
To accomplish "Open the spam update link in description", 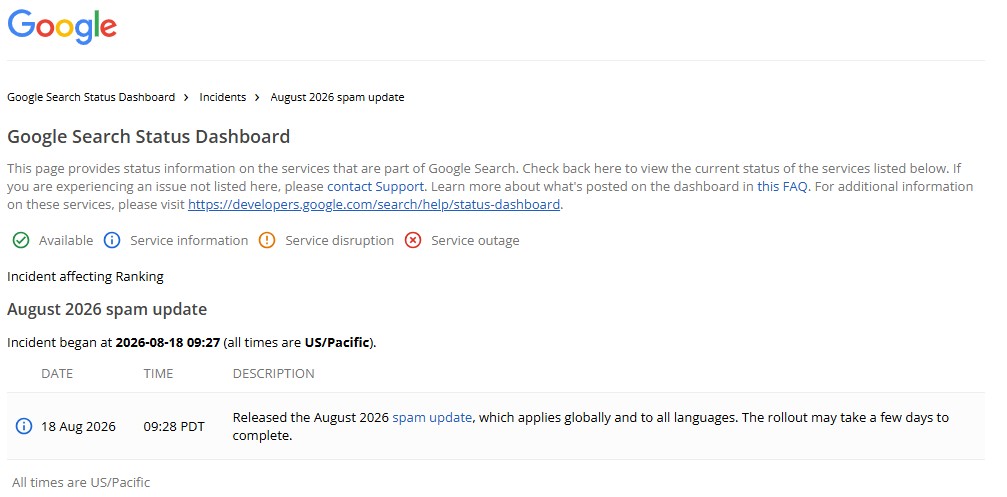I will tap(432, 417).
